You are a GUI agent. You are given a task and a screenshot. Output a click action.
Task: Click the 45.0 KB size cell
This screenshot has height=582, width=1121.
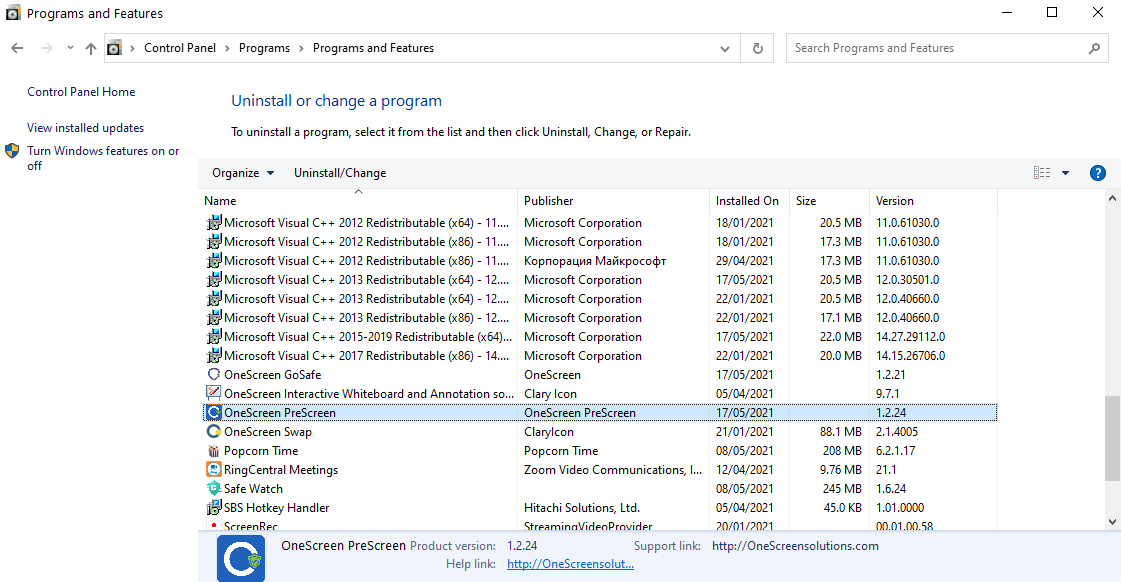842,508
